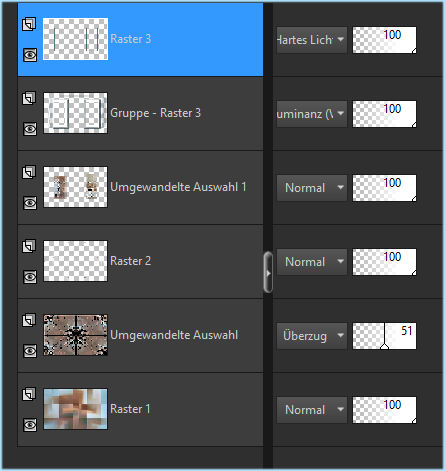
Task: Open blend mode dropdown for Umgewandelte Auswahl 1
Action: coord(312,188)
